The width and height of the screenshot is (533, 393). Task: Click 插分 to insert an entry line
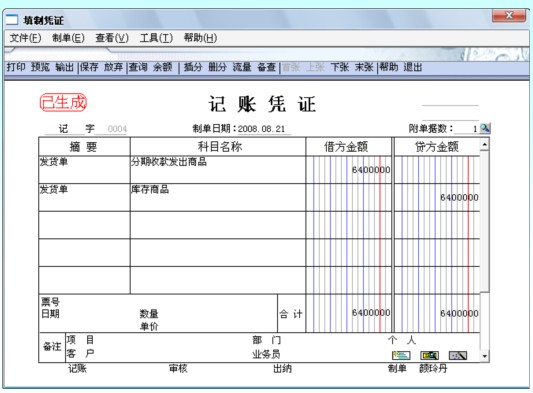[193, 67]
